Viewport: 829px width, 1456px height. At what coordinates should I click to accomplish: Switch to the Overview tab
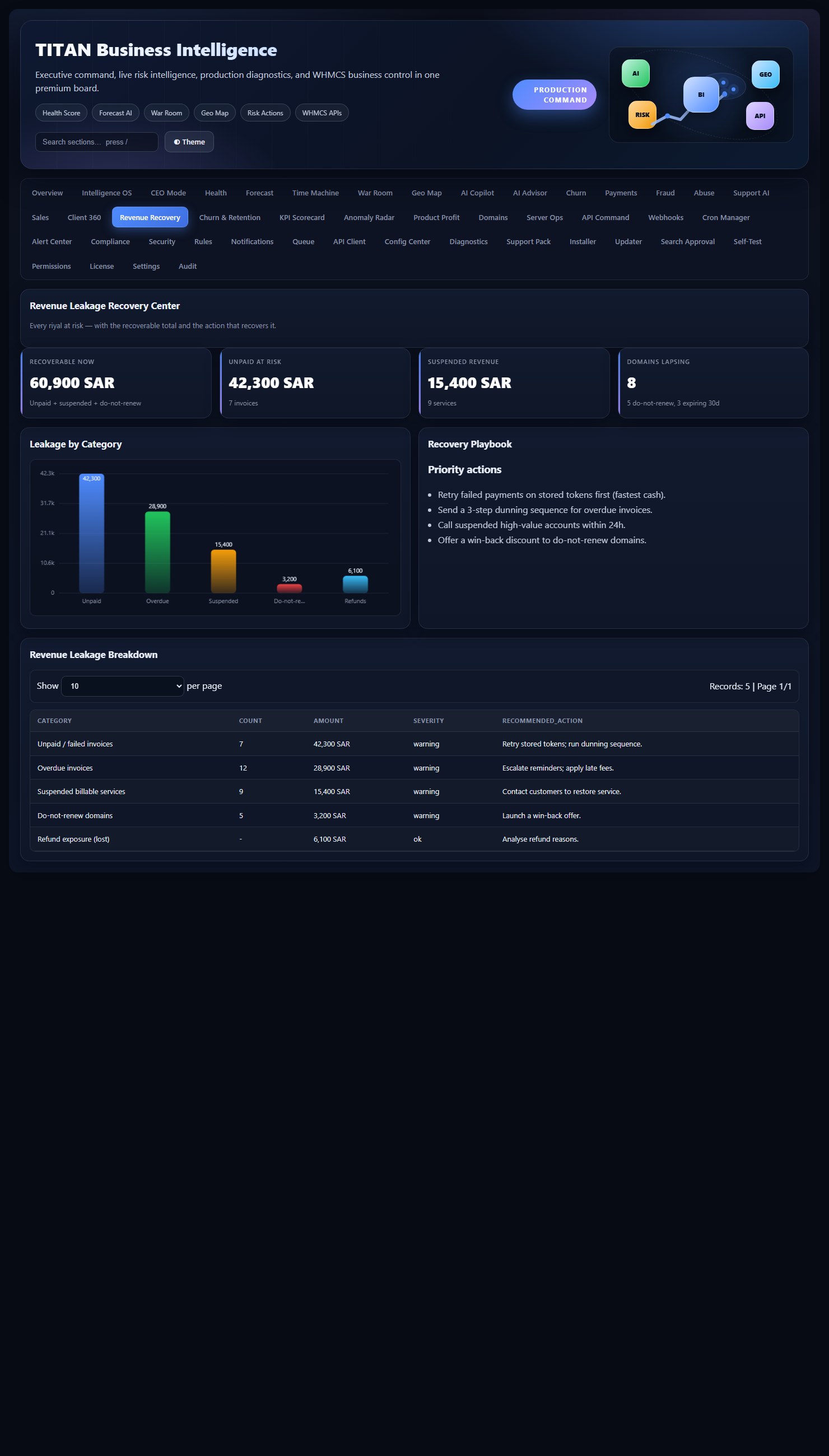click(47, 193)
